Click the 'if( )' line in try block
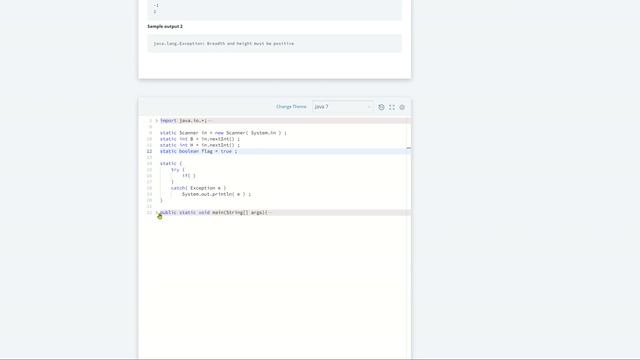The width and height of the screenshot is (640, 360). (189, 176)
